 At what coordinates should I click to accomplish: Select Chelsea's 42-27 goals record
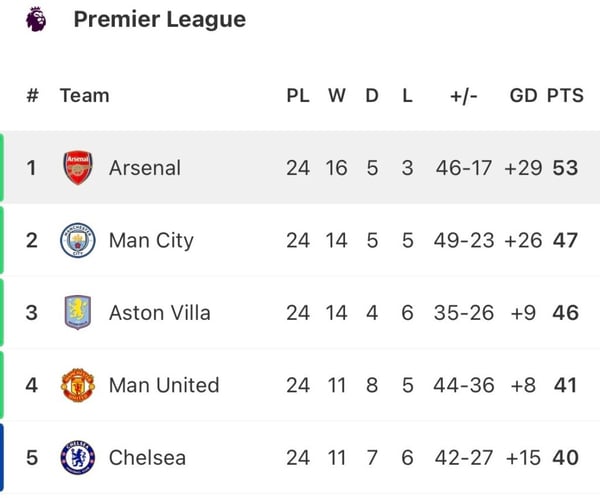[x=464, y=457]
